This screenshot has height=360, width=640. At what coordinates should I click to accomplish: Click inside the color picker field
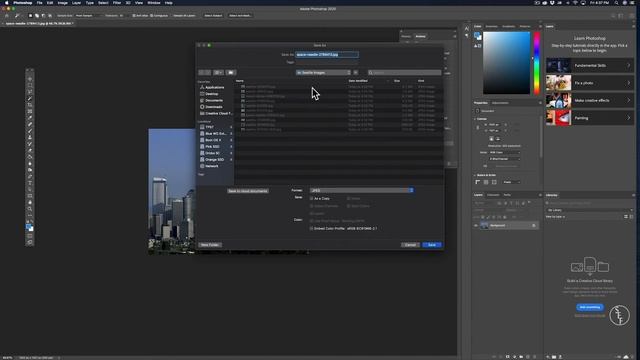507,63
